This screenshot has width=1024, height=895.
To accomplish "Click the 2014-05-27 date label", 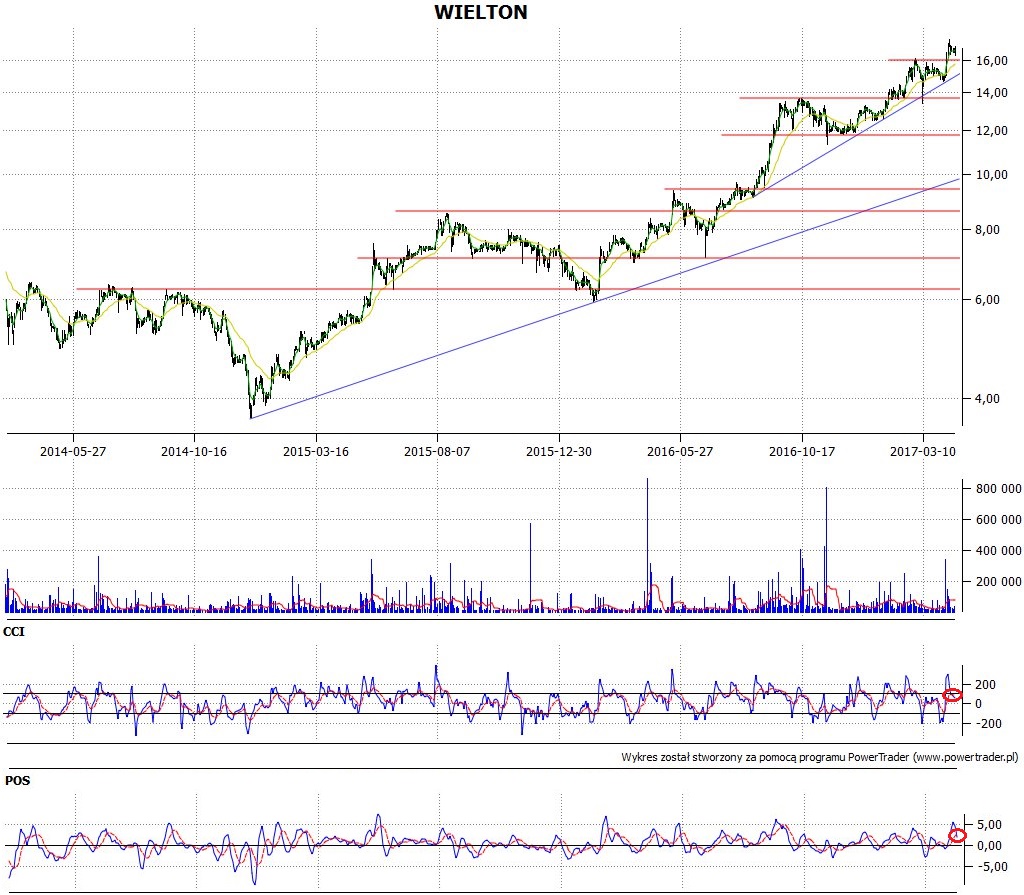I will click(72, 451).
